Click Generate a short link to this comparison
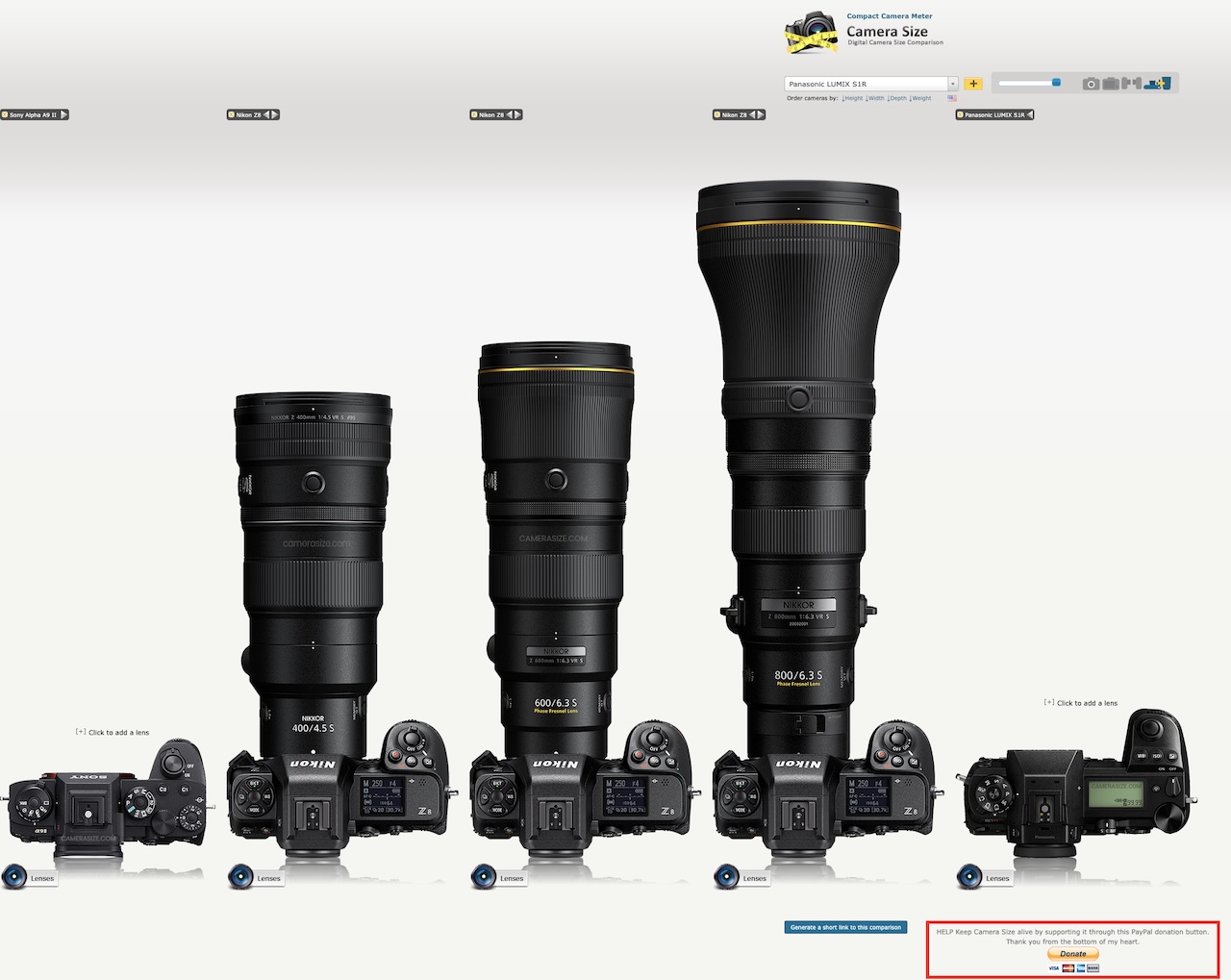 [x=845, y=927]
